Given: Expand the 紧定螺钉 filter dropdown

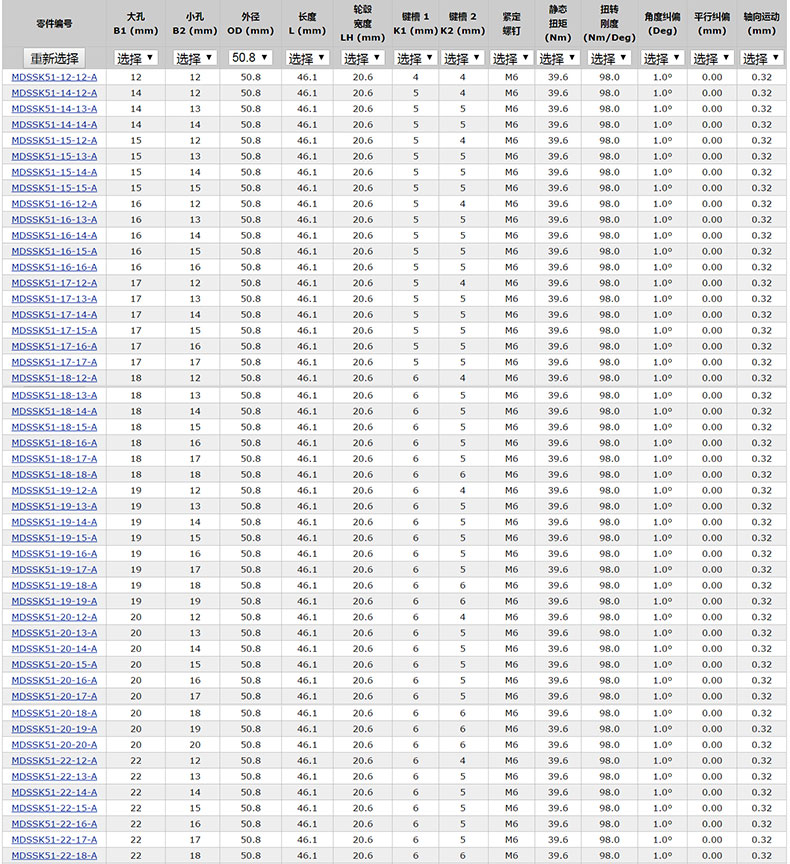Looking at the screenshot, I should (x=511, y=59).
